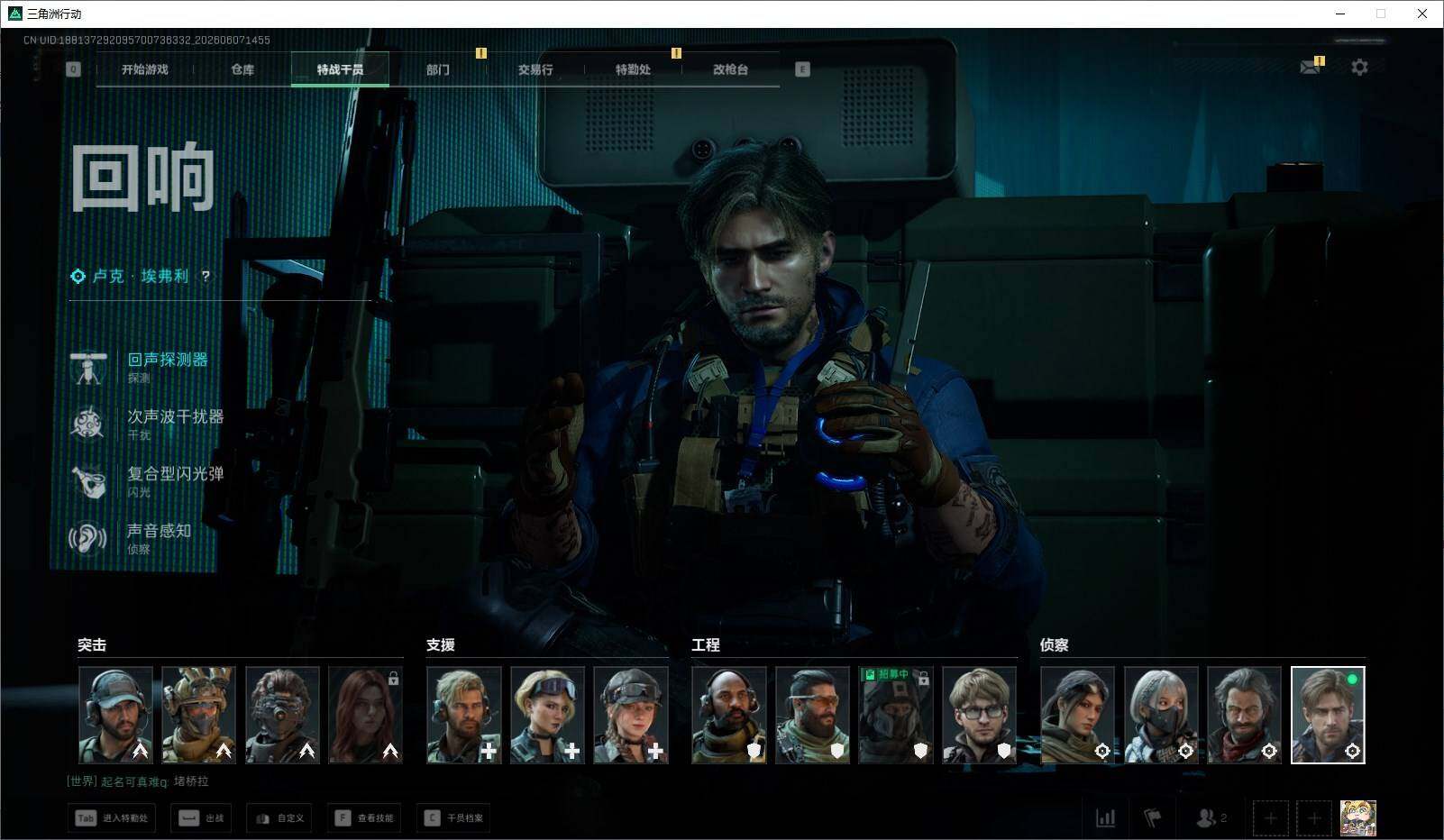The image size is (1444, 840).
Task: Choose the 突击 operator in tan helmet
Action: point(199,715)
